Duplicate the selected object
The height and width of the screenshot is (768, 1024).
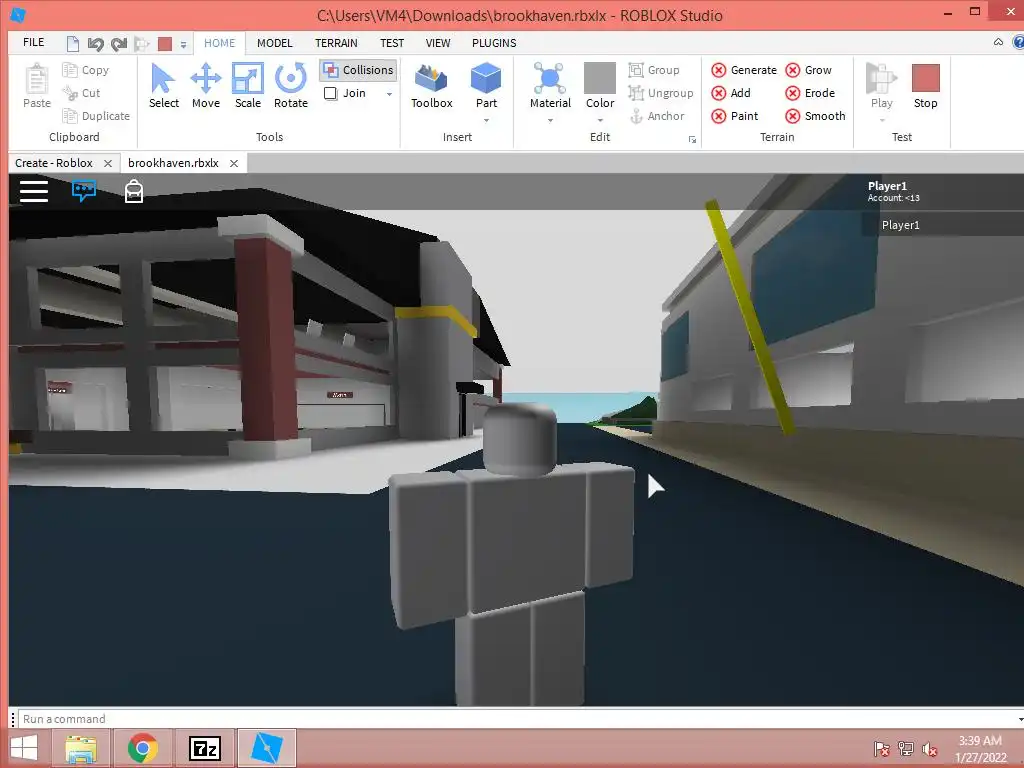tap(96, 116)
